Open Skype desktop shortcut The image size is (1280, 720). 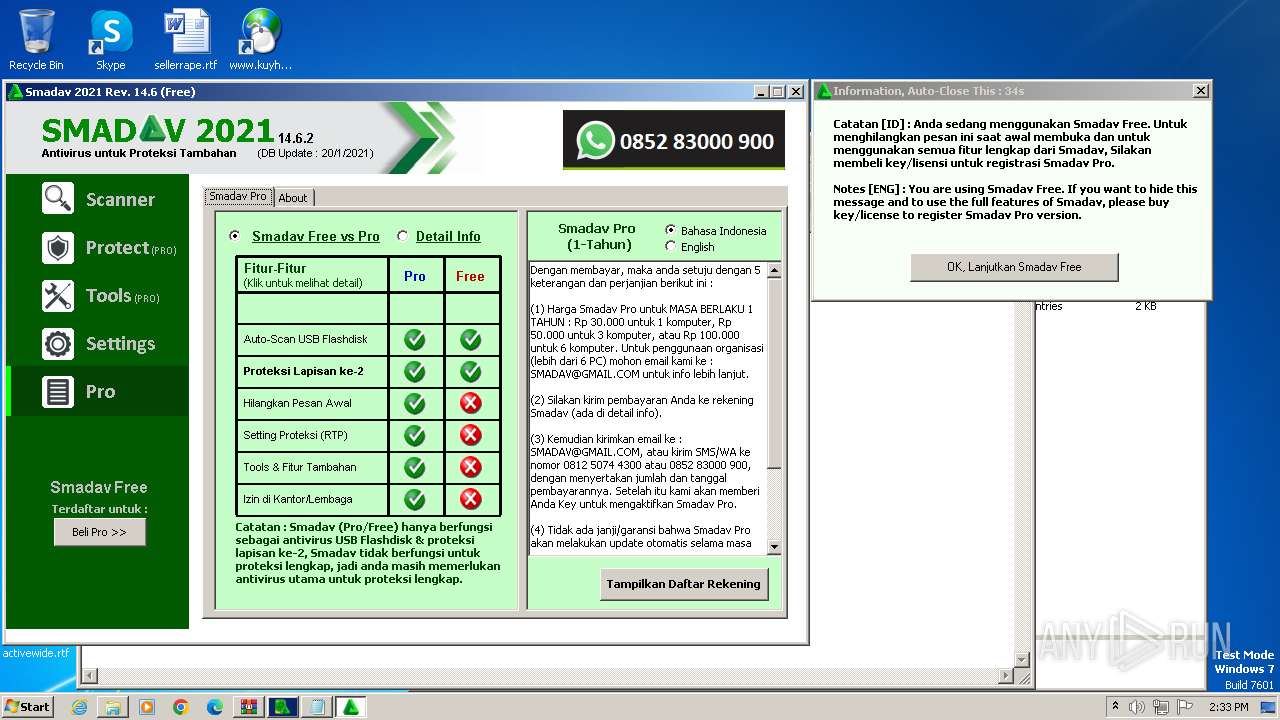click(x=110, y=40)
